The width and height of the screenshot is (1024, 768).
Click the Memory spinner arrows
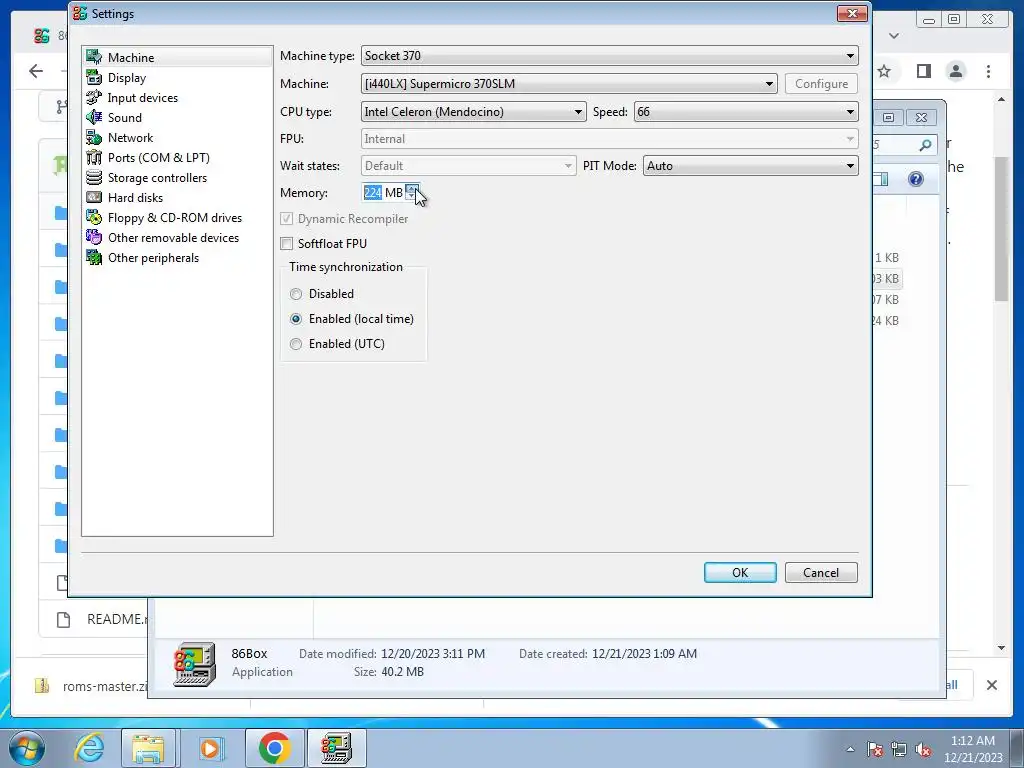pyautogui.click(x=411, y=193)
